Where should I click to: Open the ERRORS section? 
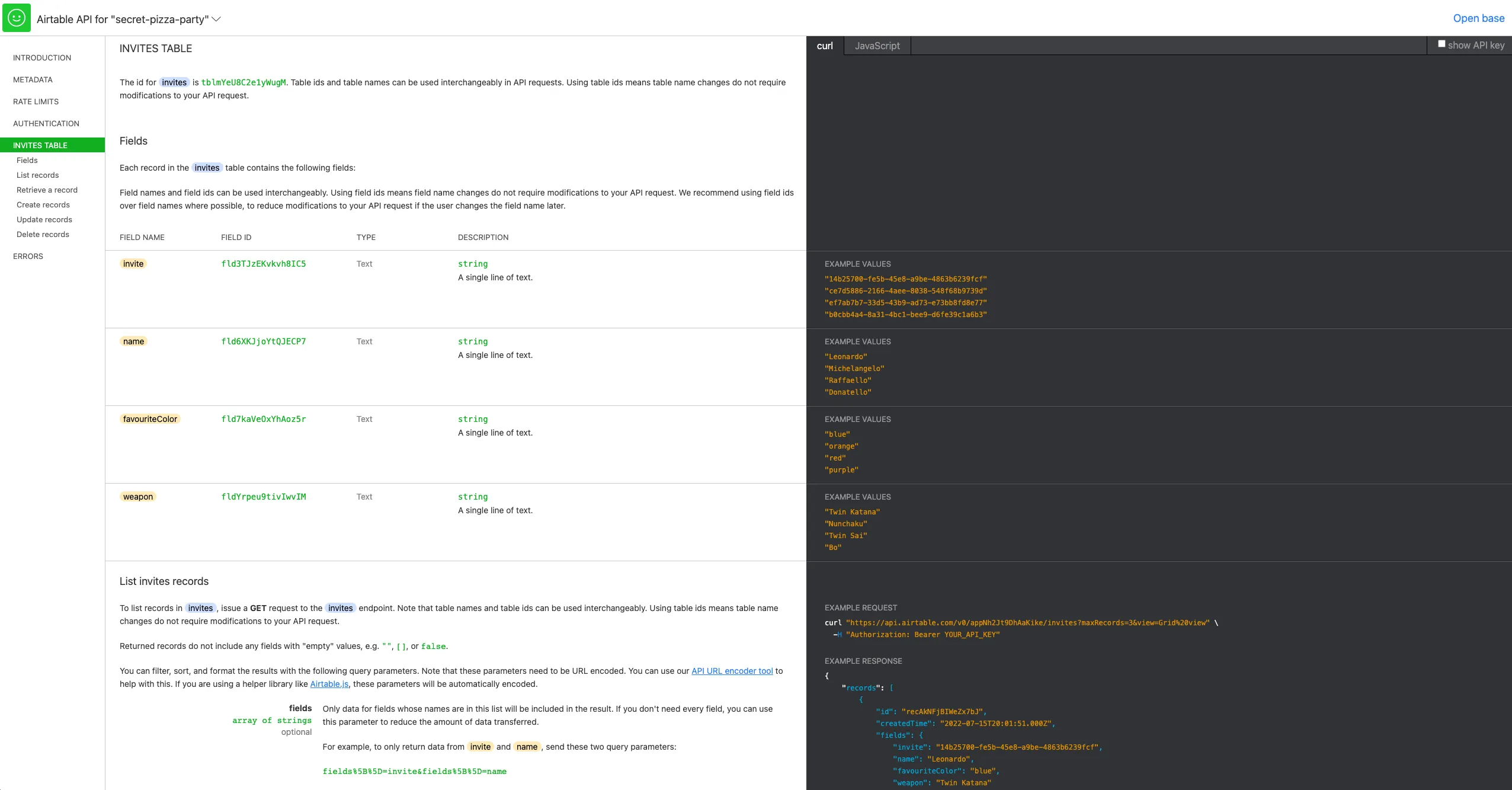(28, 256)
